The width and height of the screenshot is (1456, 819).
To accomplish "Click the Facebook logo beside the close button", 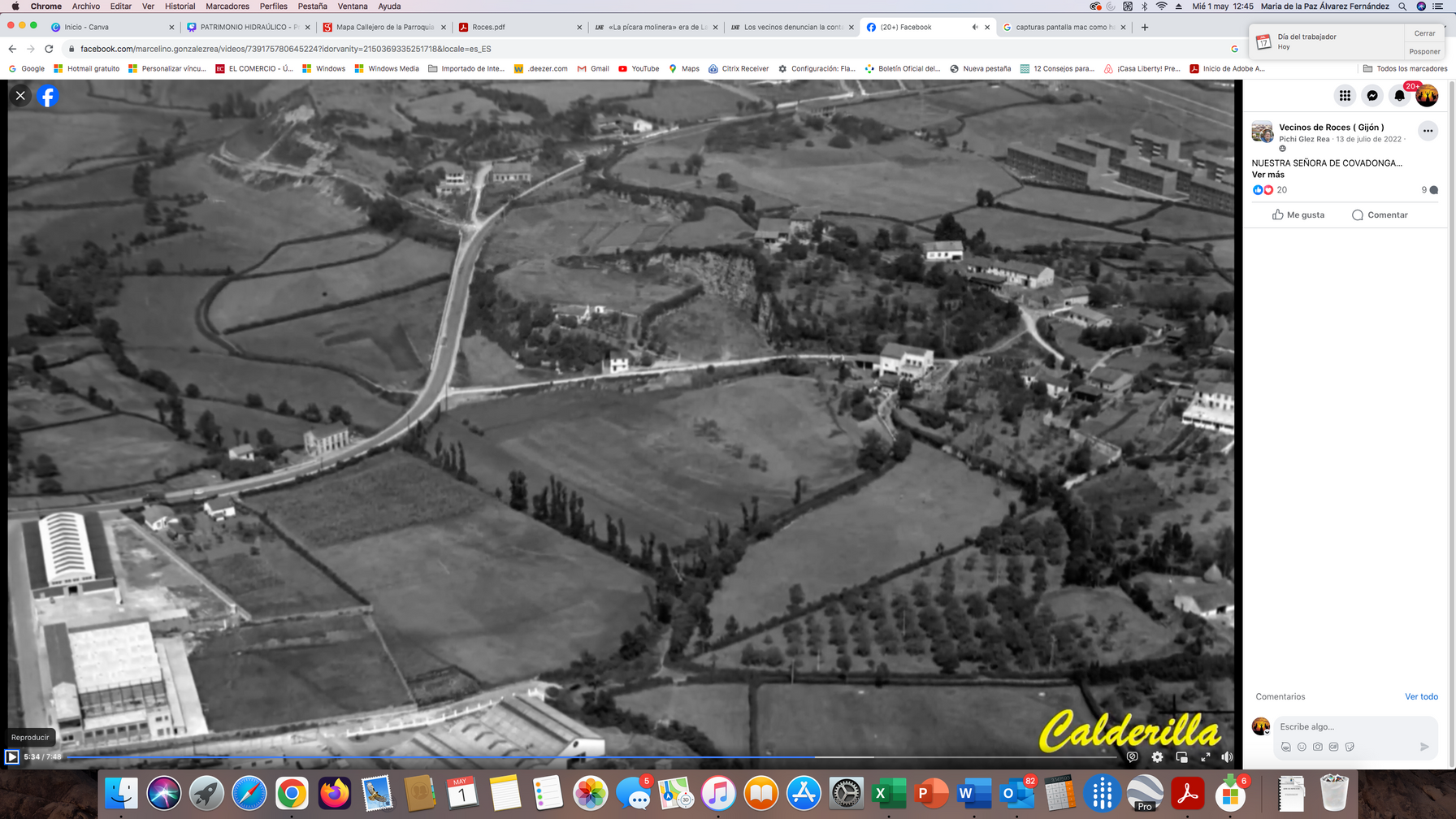I will click(x=48, y=96).
